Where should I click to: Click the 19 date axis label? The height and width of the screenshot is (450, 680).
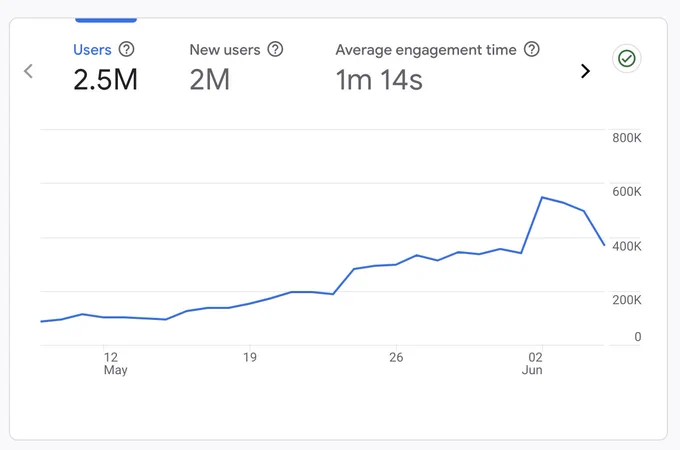click(x=250, y=357)
